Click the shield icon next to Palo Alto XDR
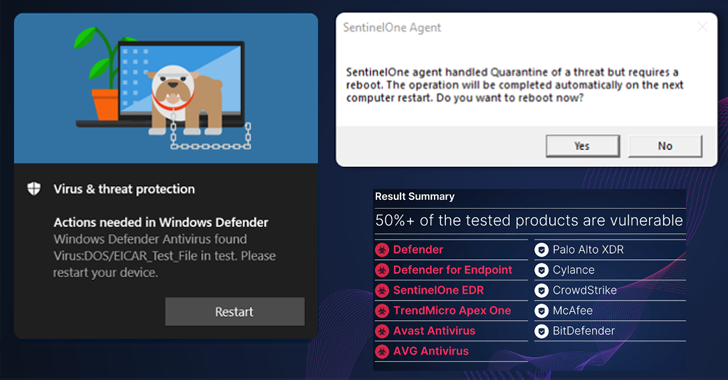 point(541,250)
